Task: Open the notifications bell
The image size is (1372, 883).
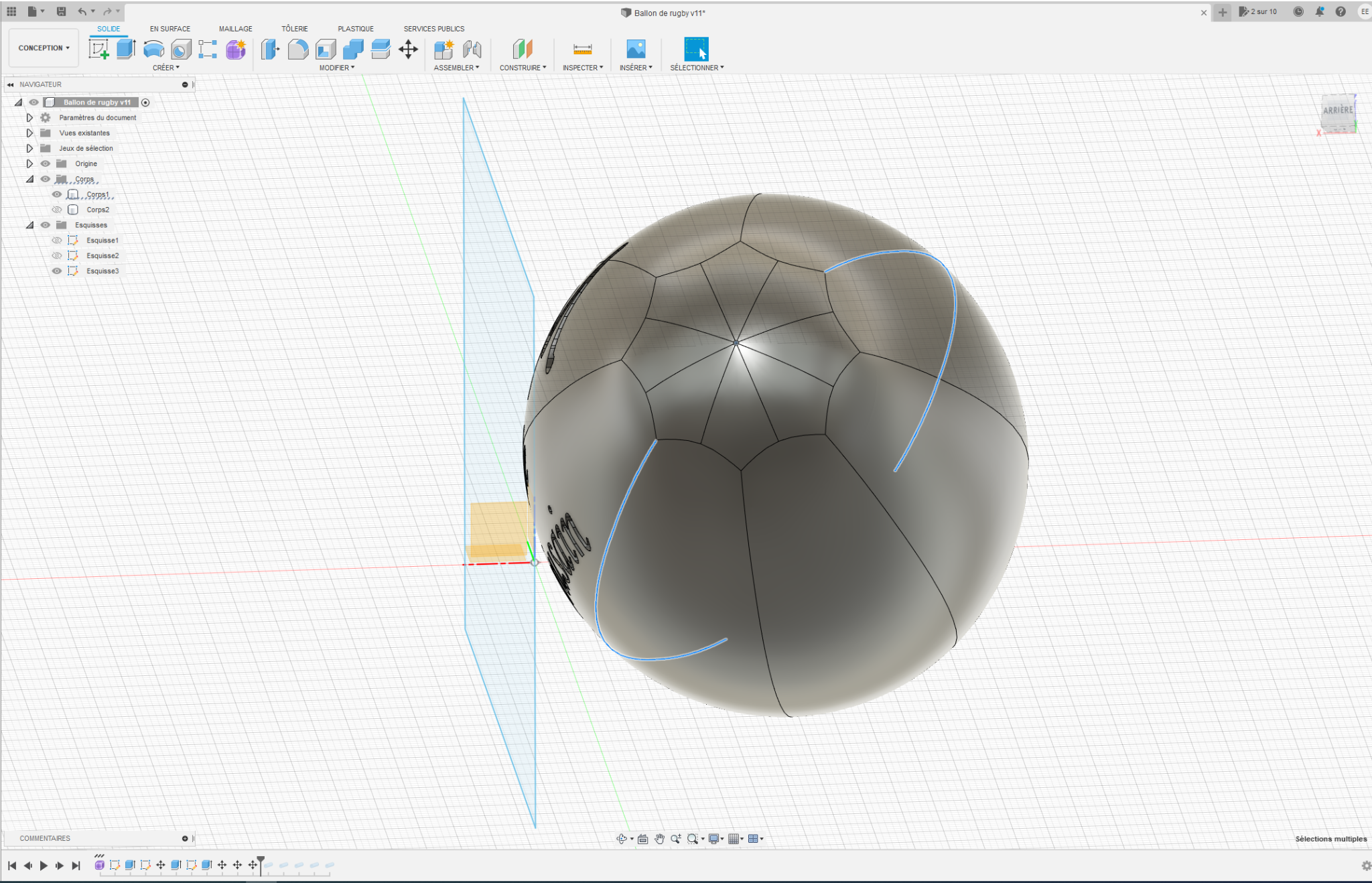Action: point(1319,11)
